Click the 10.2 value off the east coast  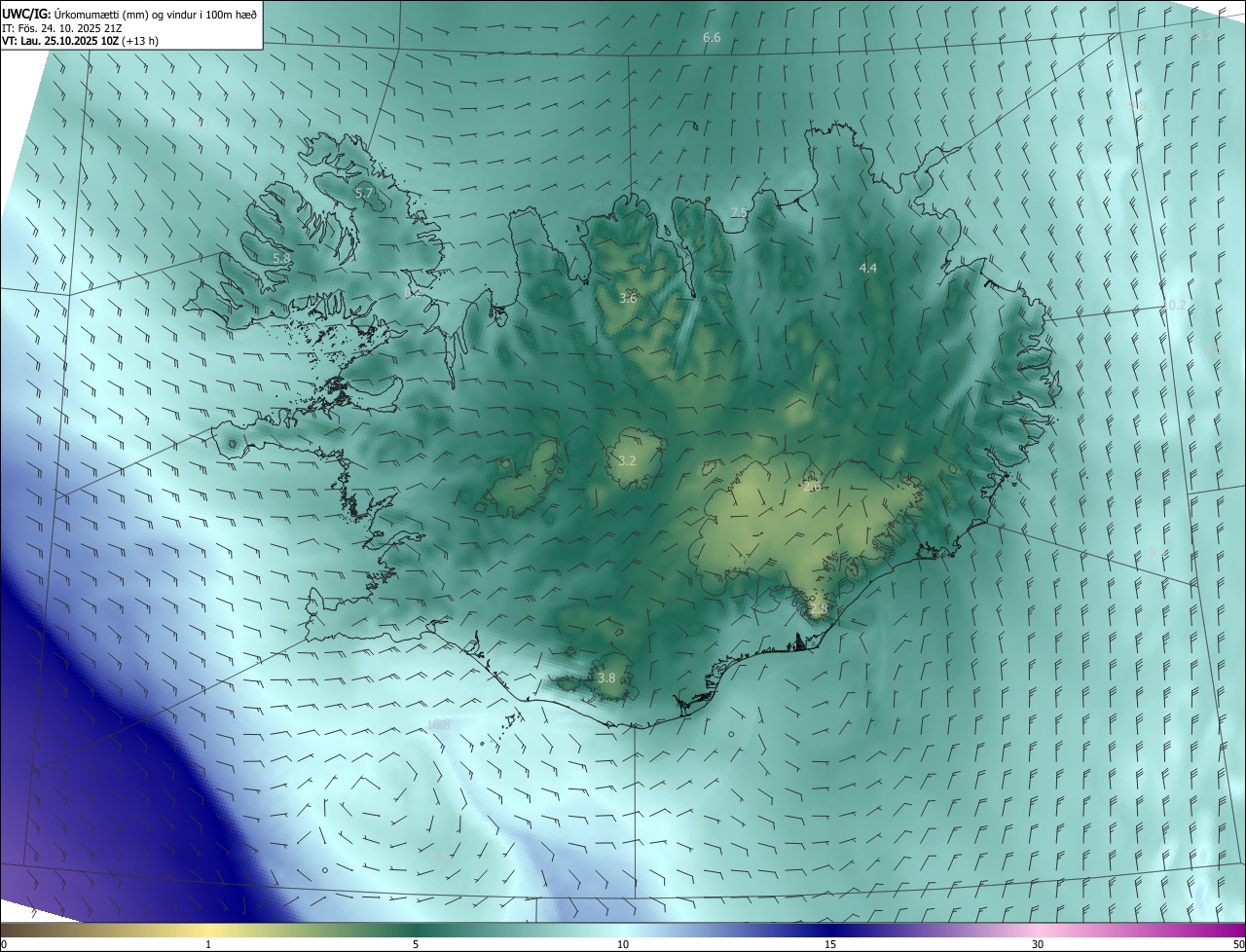[1174, 305]
